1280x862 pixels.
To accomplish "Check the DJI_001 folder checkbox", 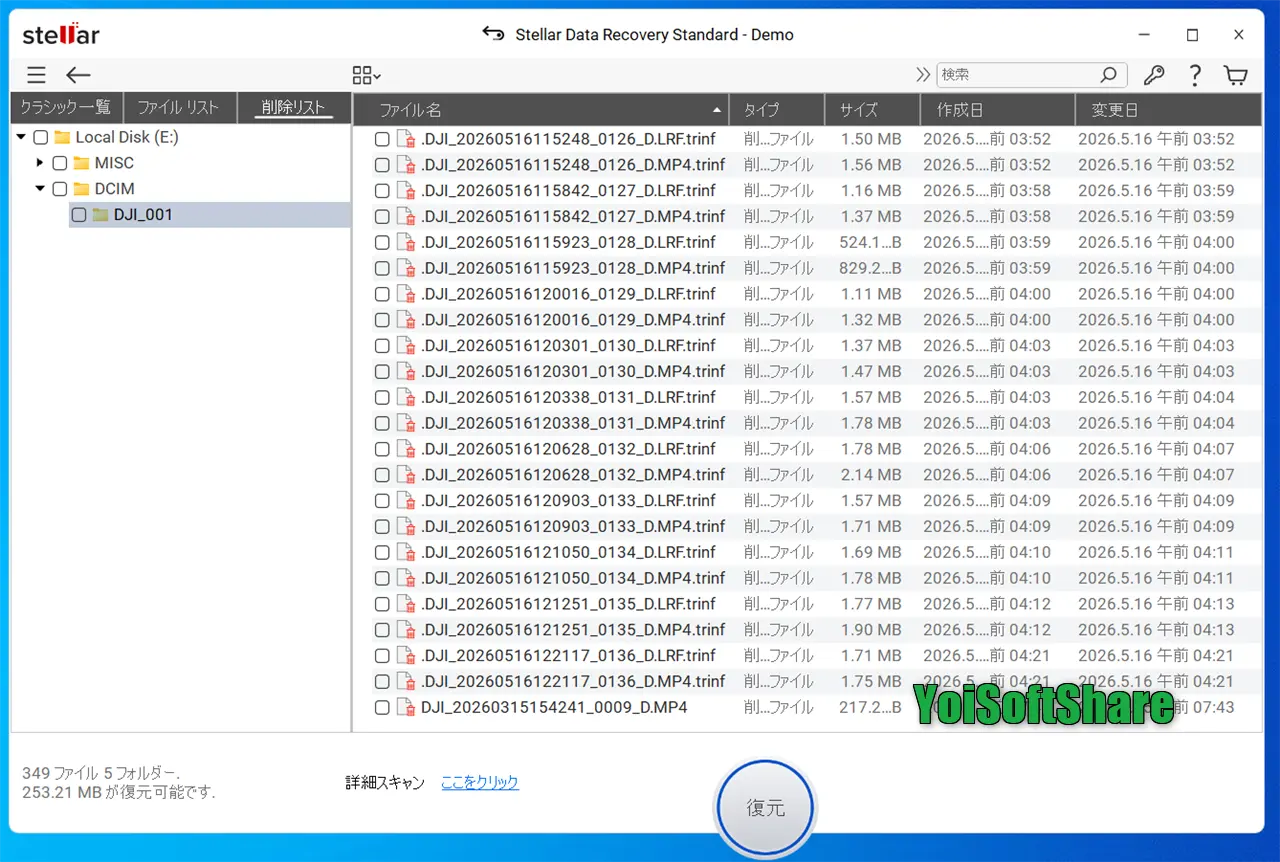I will pyautogui.click(x=79, y=215).
